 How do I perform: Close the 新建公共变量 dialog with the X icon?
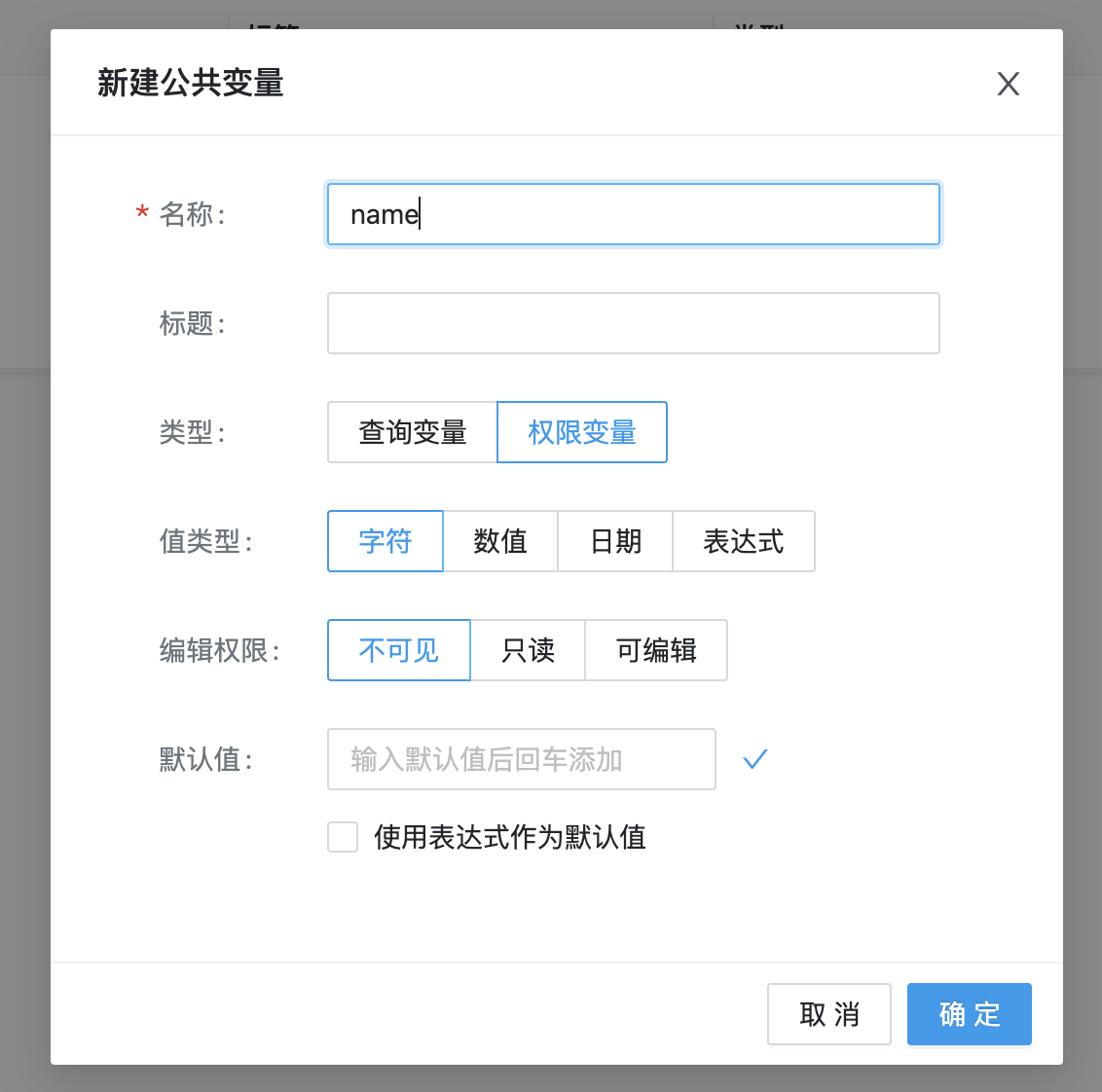(1008, 84)
